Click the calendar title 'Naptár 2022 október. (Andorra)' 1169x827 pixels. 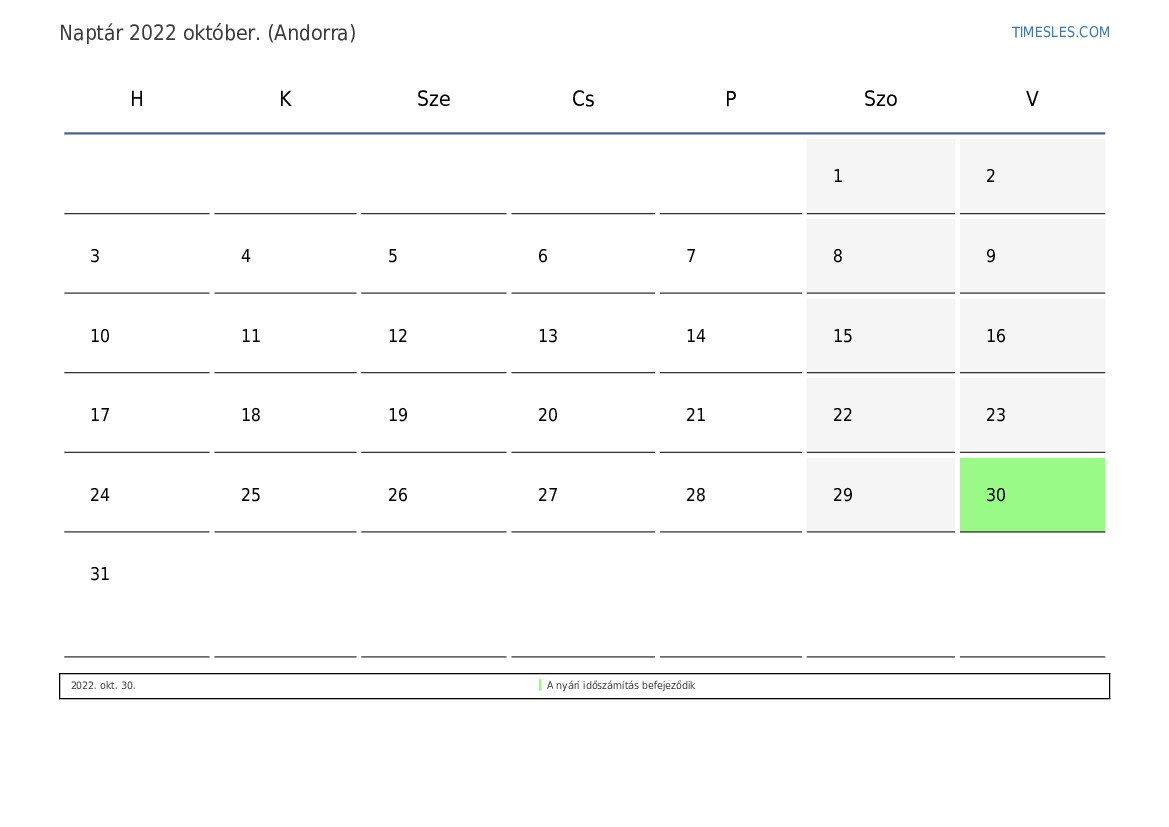point(207,34)
